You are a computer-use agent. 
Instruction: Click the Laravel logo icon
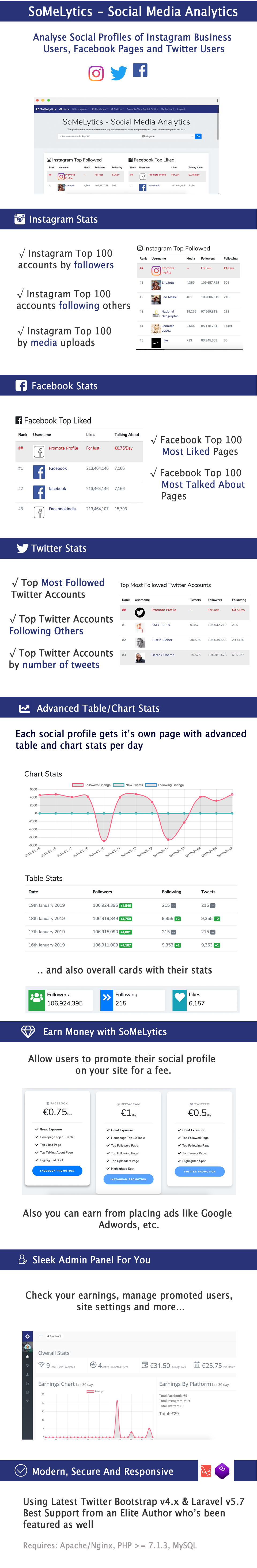pyautogui.click(x=206, y=1471)
